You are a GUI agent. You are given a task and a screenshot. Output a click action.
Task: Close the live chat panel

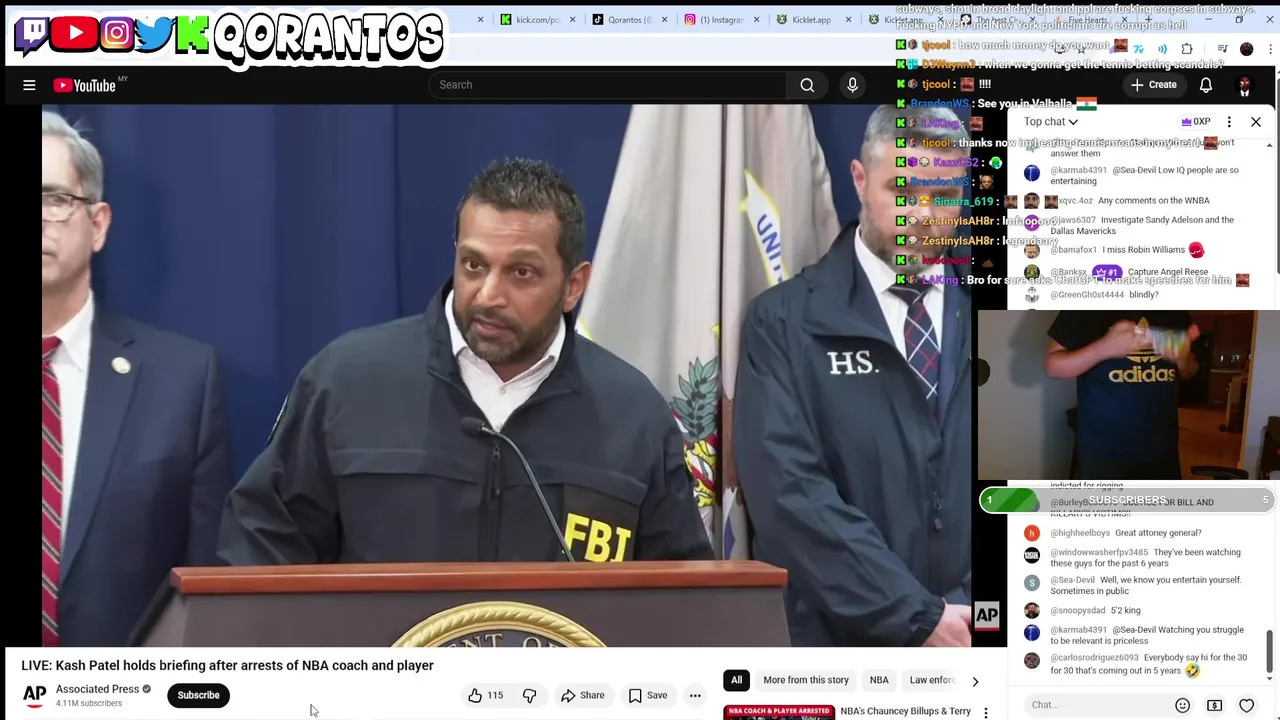(1256, 122)
